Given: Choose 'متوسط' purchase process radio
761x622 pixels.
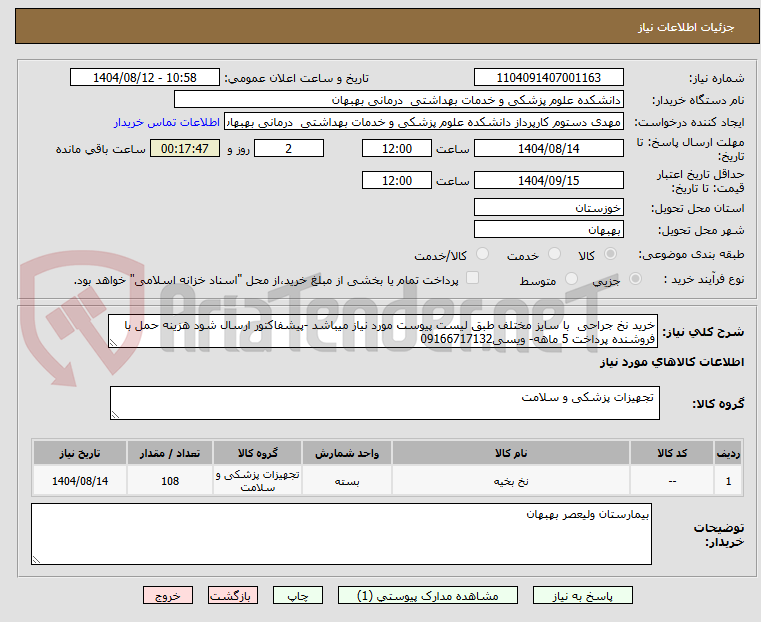Looking at the screenshot, I should point(572,280).
